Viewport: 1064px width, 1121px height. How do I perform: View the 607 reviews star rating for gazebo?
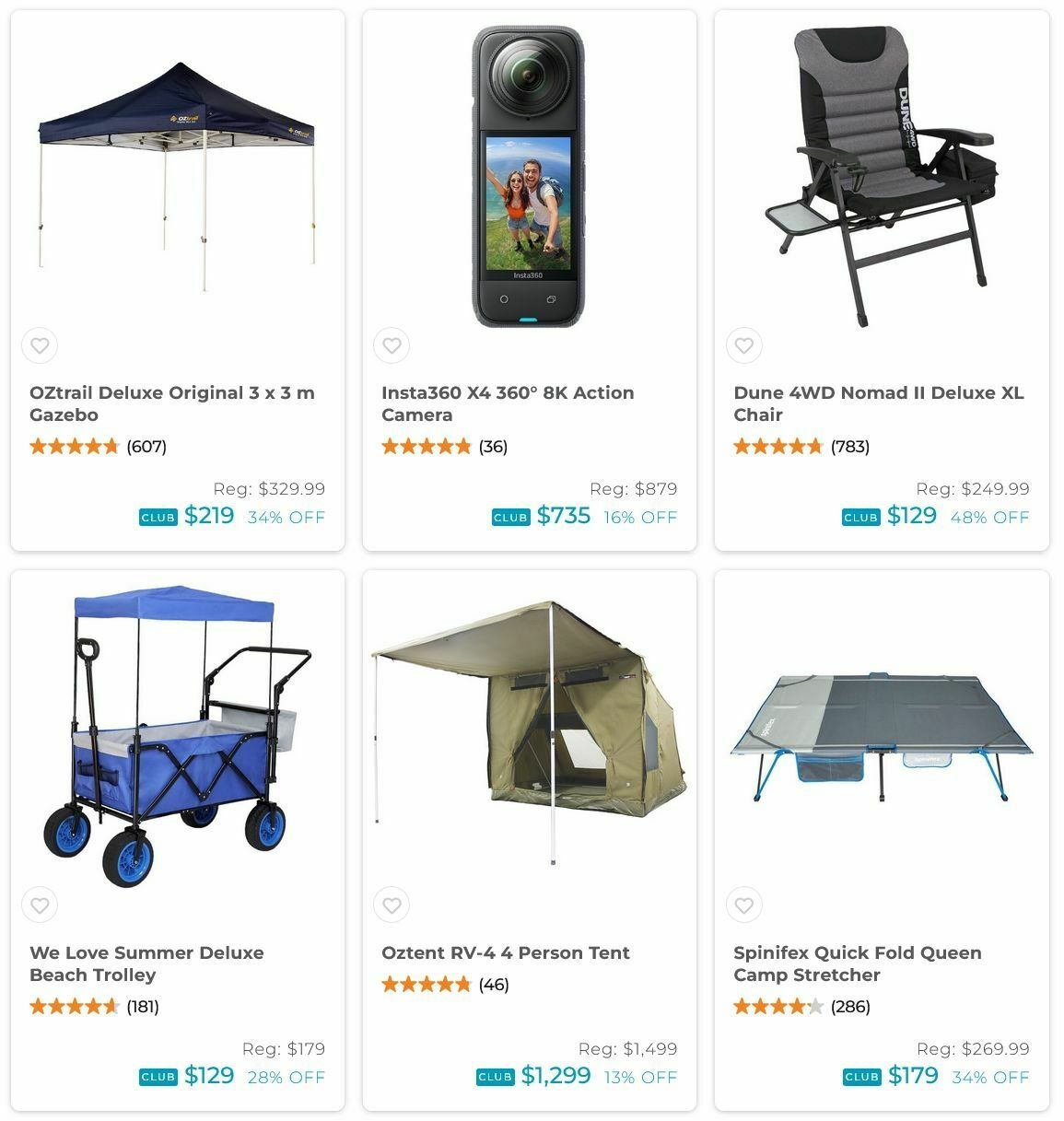coord(98,447)
